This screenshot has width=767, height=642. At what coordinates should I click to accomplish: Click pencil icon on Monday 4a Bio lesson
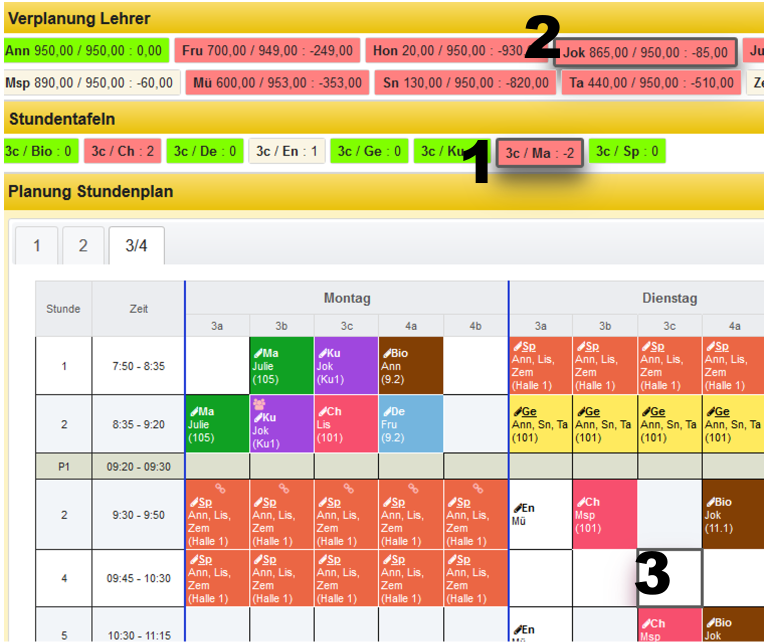[x=388, y=353]
